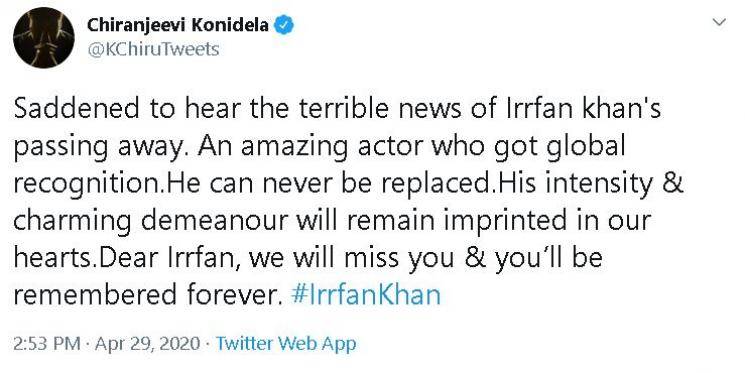Click the Chiranjeevi Konidela display name
The image size is (745, 373).
(x=178, y=25)
